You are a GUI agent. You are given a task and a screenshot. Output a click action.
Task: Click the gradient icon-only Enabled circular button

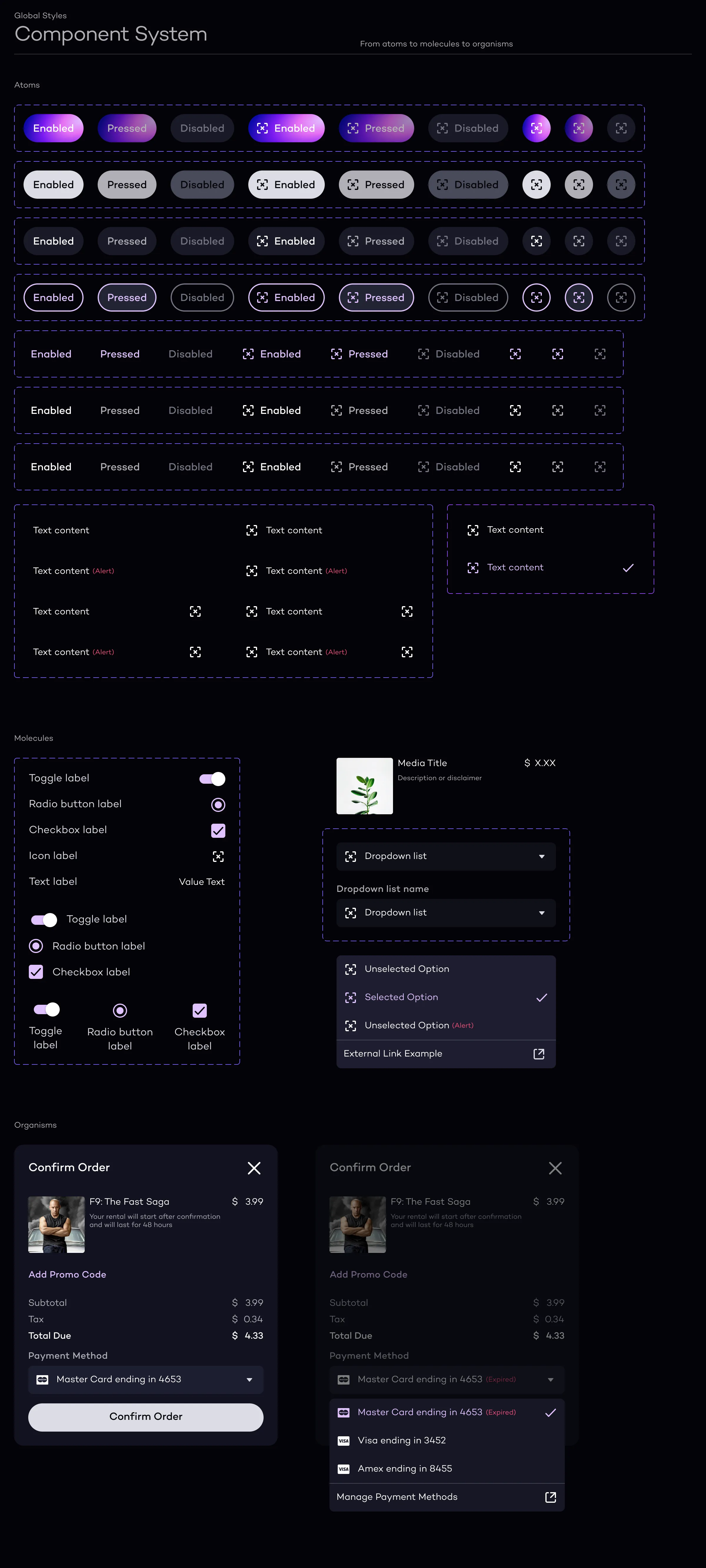click(536, 128)
